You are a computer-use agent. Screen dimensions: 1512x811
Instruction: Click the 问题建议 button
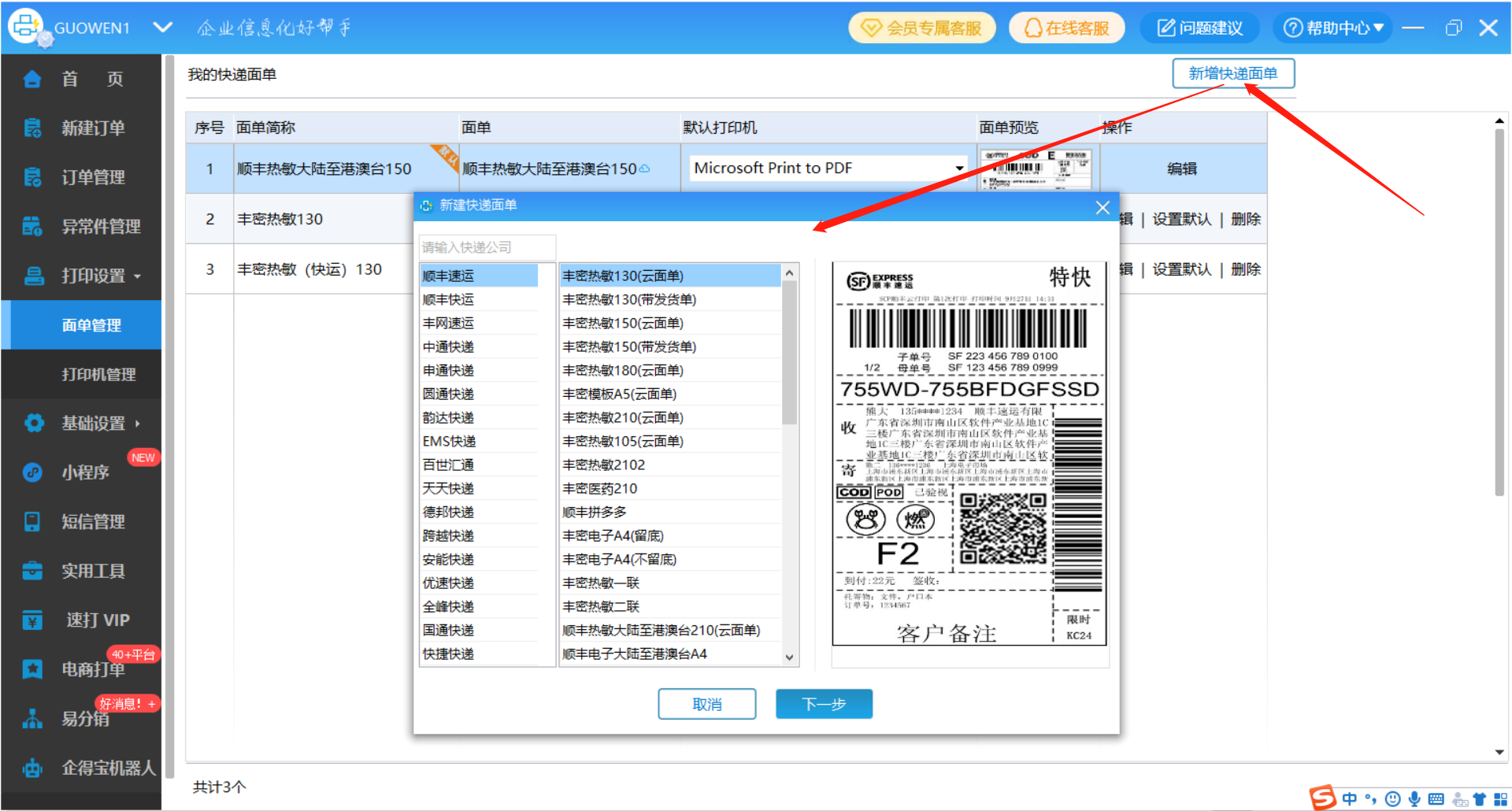coord(1200,28)
